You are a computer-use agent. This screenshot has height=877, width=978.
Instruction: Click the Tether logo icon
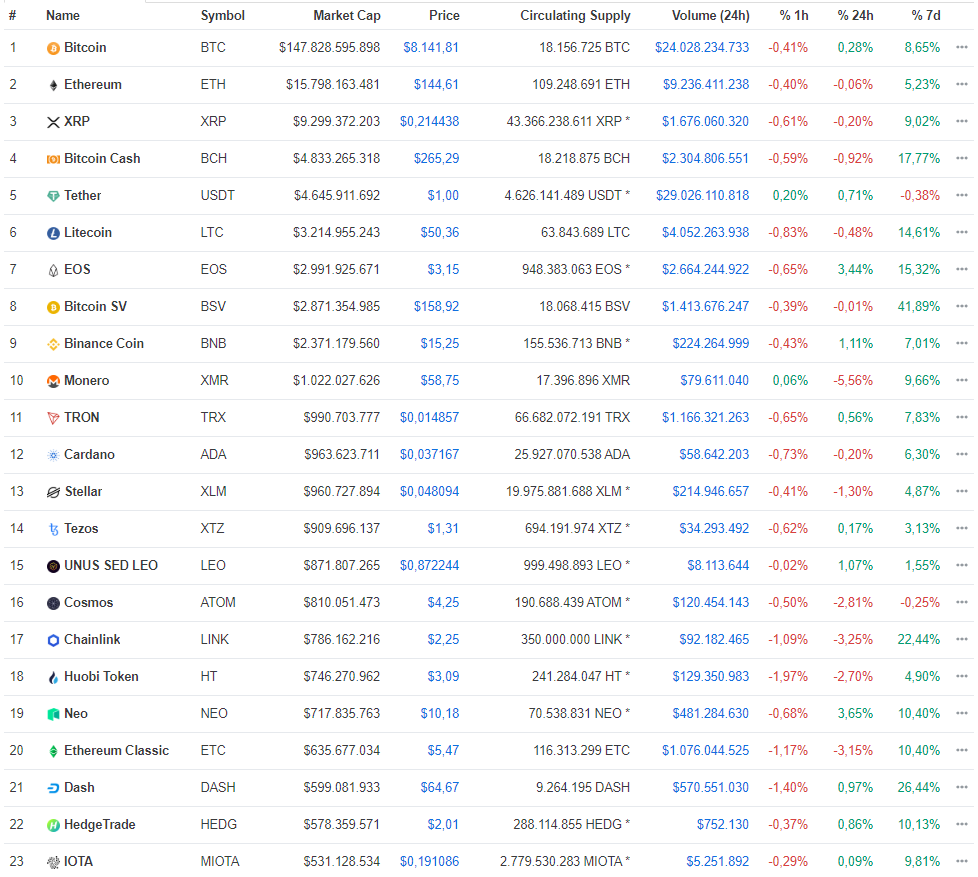(53, 196)
